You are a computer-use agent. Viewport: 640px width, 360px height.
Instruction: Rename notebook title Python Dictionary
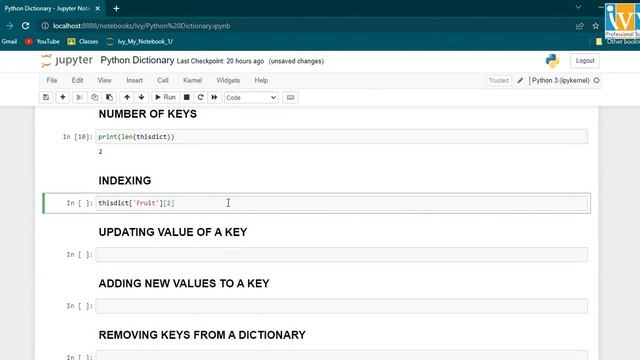click(137, 60)
